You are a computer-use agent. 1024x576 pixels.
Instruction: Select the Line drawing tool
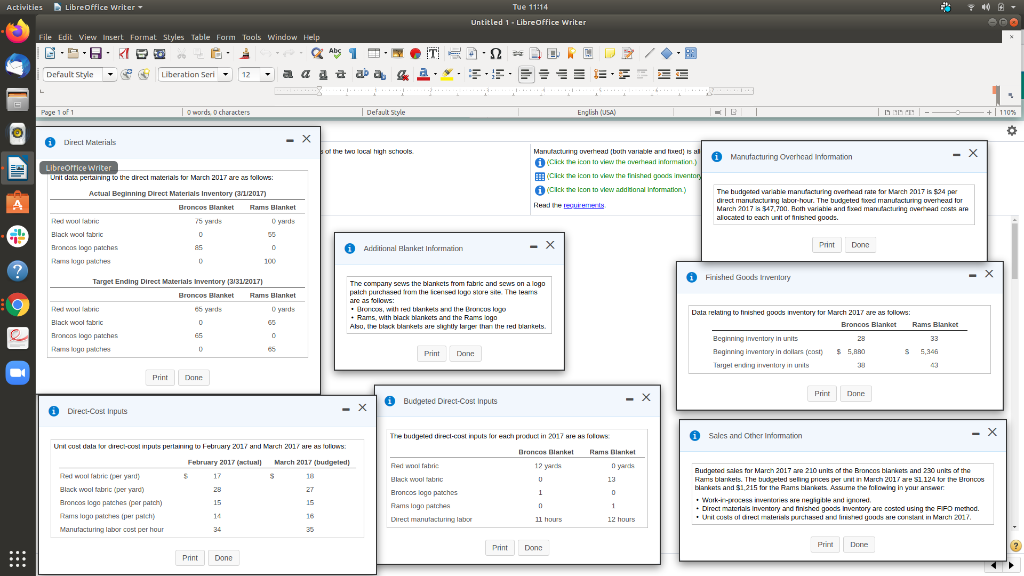(x=649, y=54)
